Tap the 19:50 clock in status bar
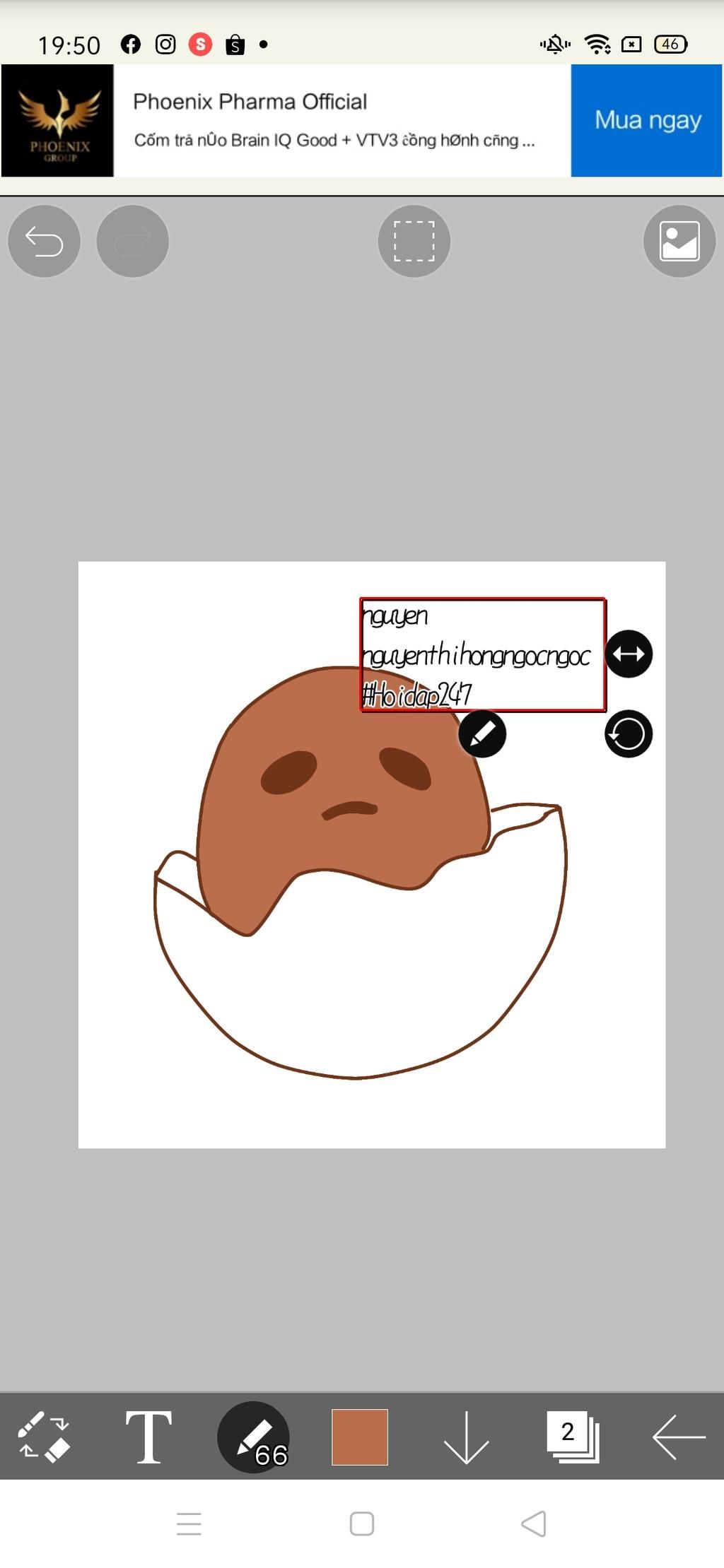The width and height of the screenshot is (724, 1568). (x=69, y=46)
